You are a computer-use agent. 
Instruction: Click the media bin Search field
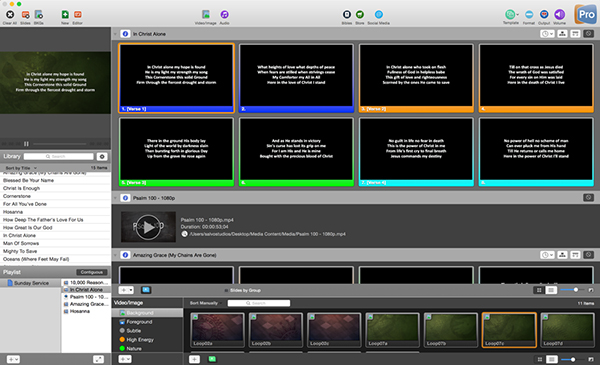259,303
